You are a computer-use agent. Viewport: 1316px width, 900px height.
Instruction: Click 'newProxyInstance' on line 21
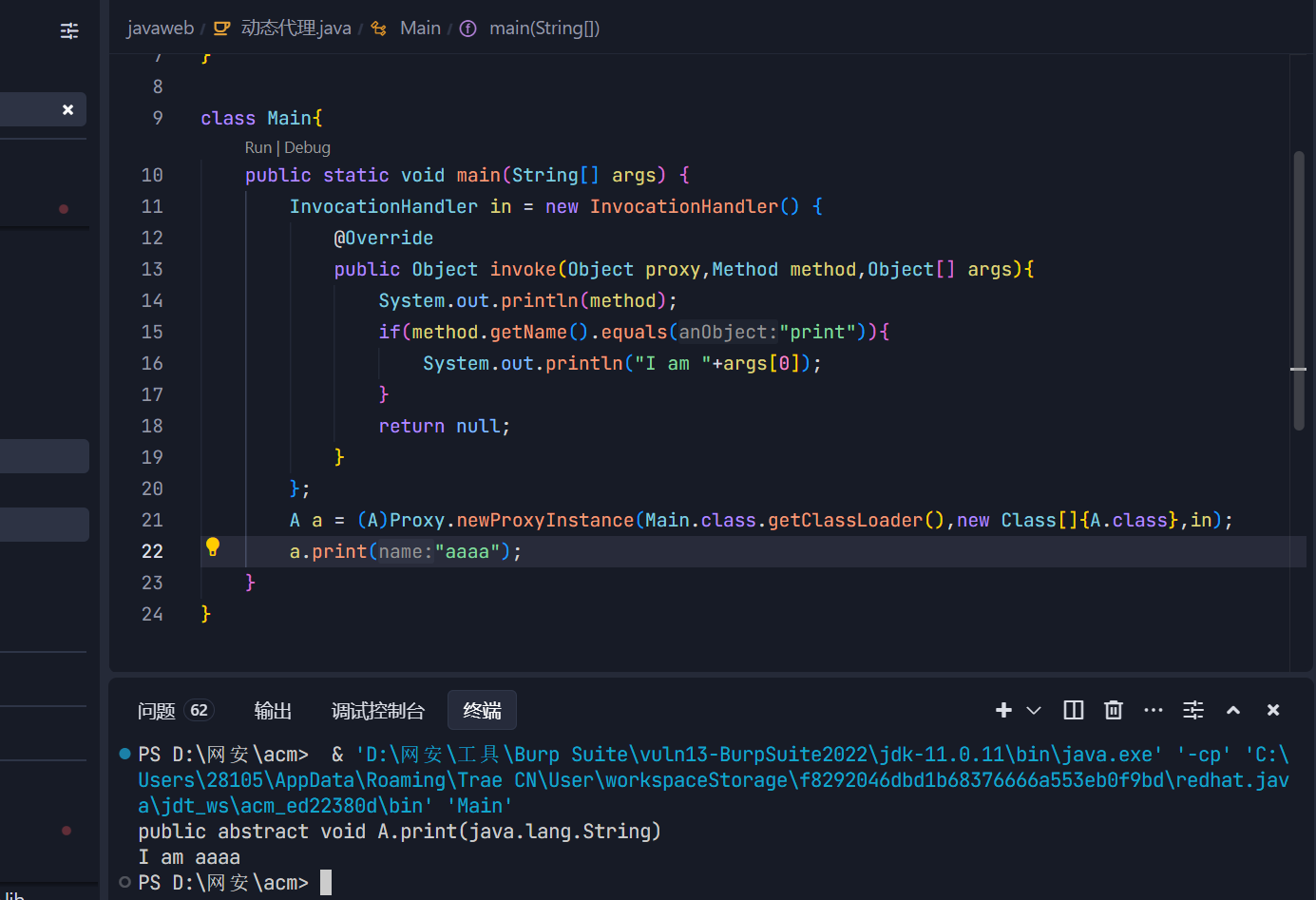pos(545,520)
